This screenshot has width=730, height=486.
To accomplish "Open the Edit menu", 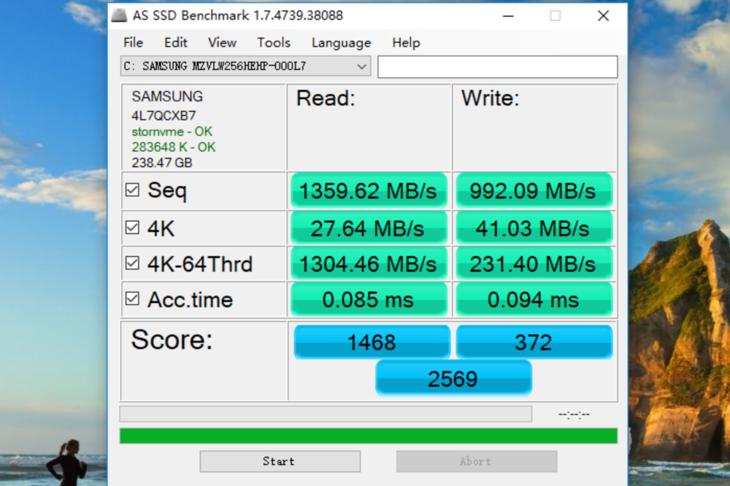I will click(176, 42).
